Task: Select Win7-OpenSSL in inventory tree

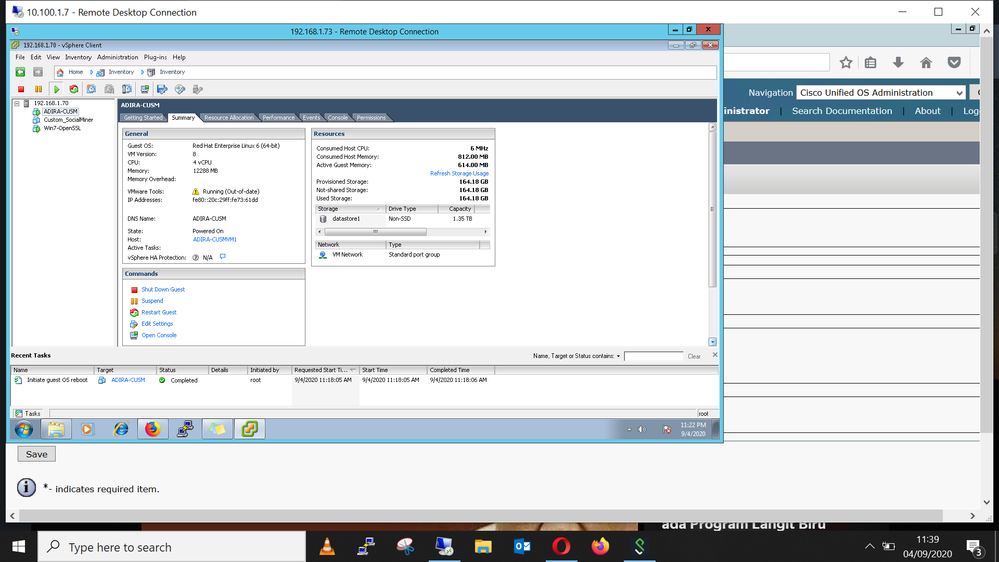Action: 62,128
